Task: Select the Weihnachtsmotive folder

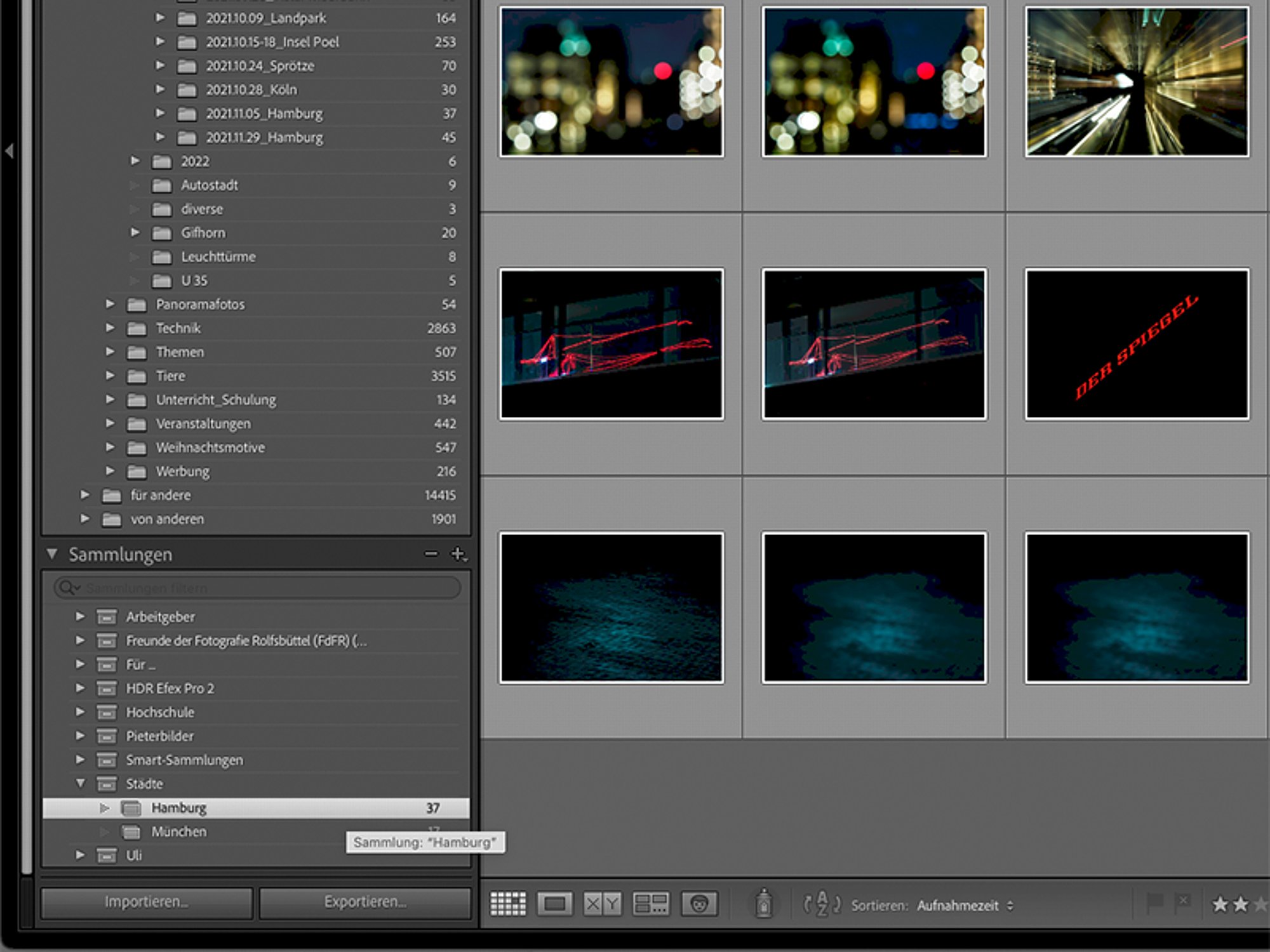Action: (210, 447)
